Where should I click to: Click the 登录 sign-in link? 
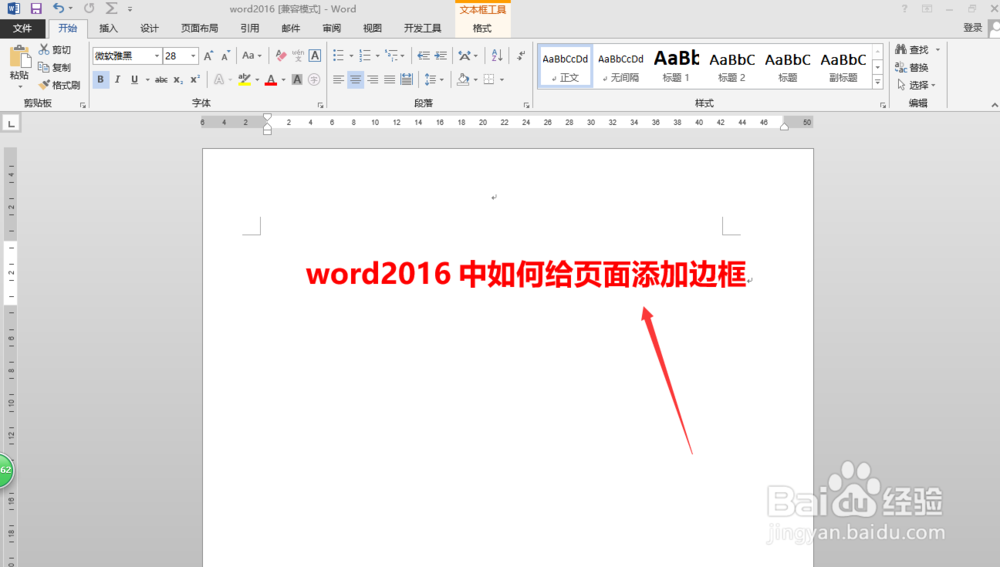tap(973, 28)
